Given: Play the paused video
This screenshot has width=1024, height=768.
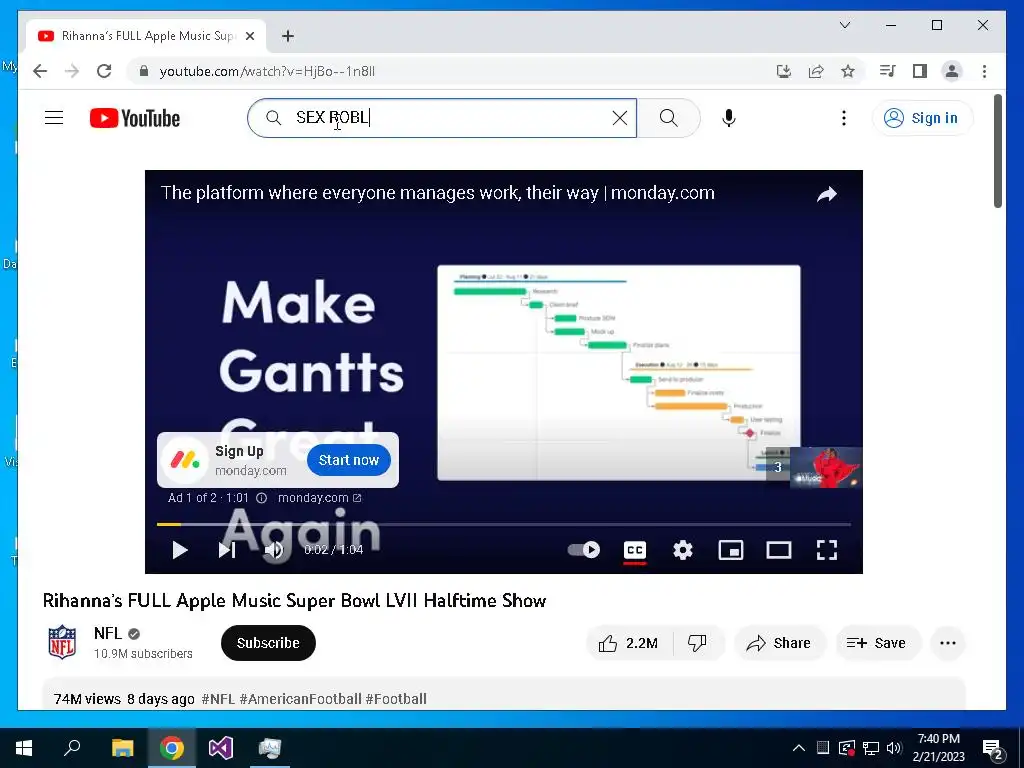Looking at the screenshot, I should tap(180, 550).
